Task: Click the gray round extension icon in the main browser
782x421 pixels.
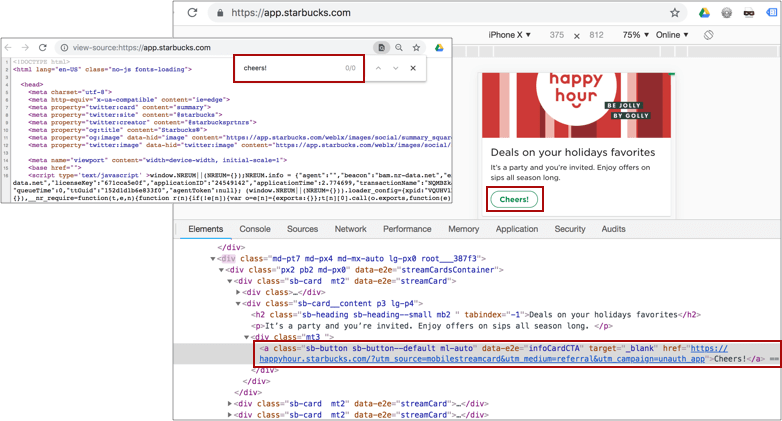Action: coord(727,13)
